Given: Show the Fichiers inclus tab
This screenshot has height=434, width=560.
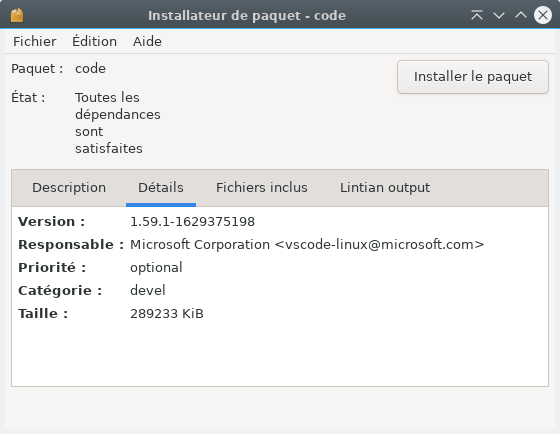Looking at the screenshot, I should pyautogui.click(x=261, y=188).
